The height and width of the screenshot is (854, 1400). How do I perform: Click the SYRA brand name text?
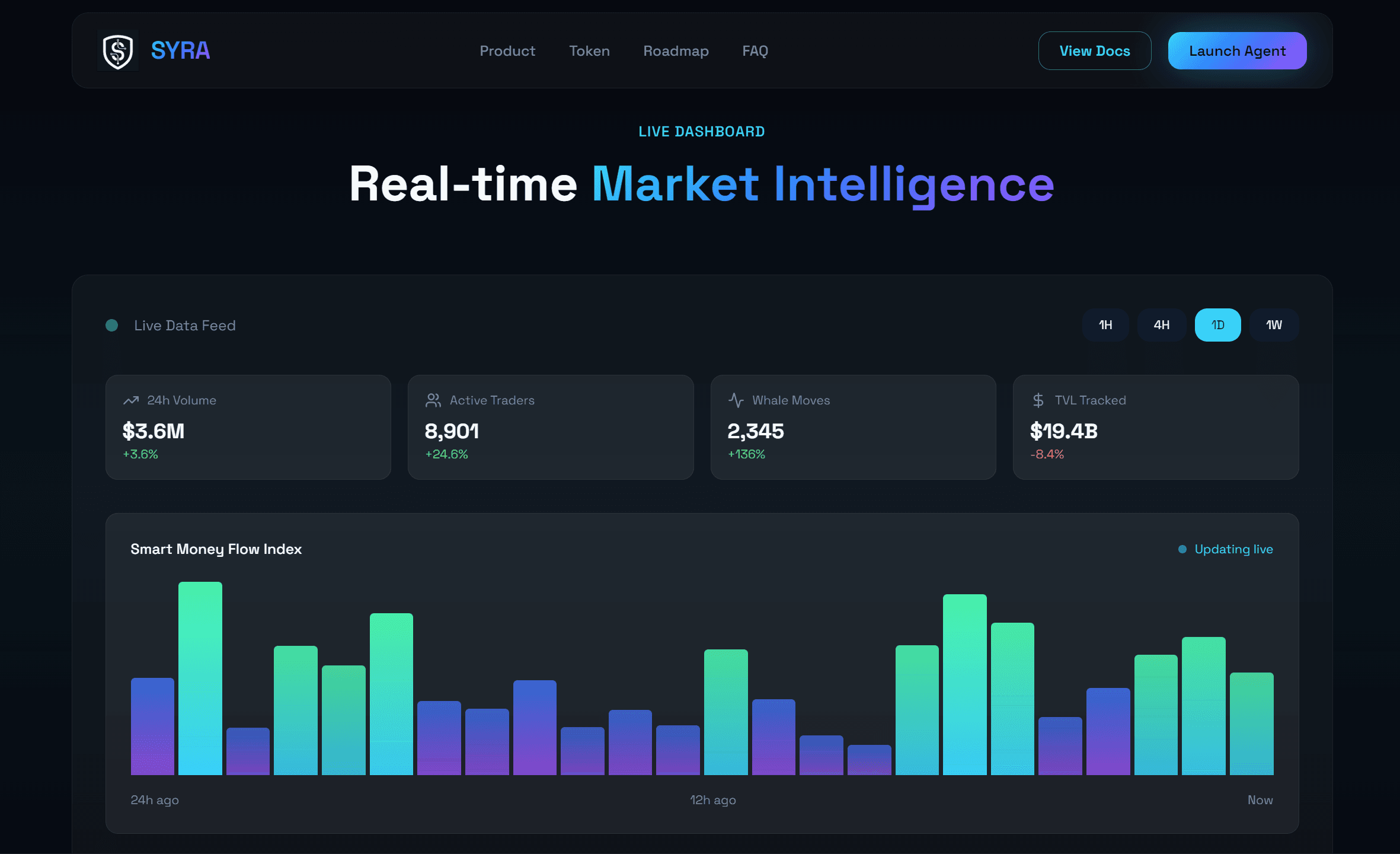180,51
